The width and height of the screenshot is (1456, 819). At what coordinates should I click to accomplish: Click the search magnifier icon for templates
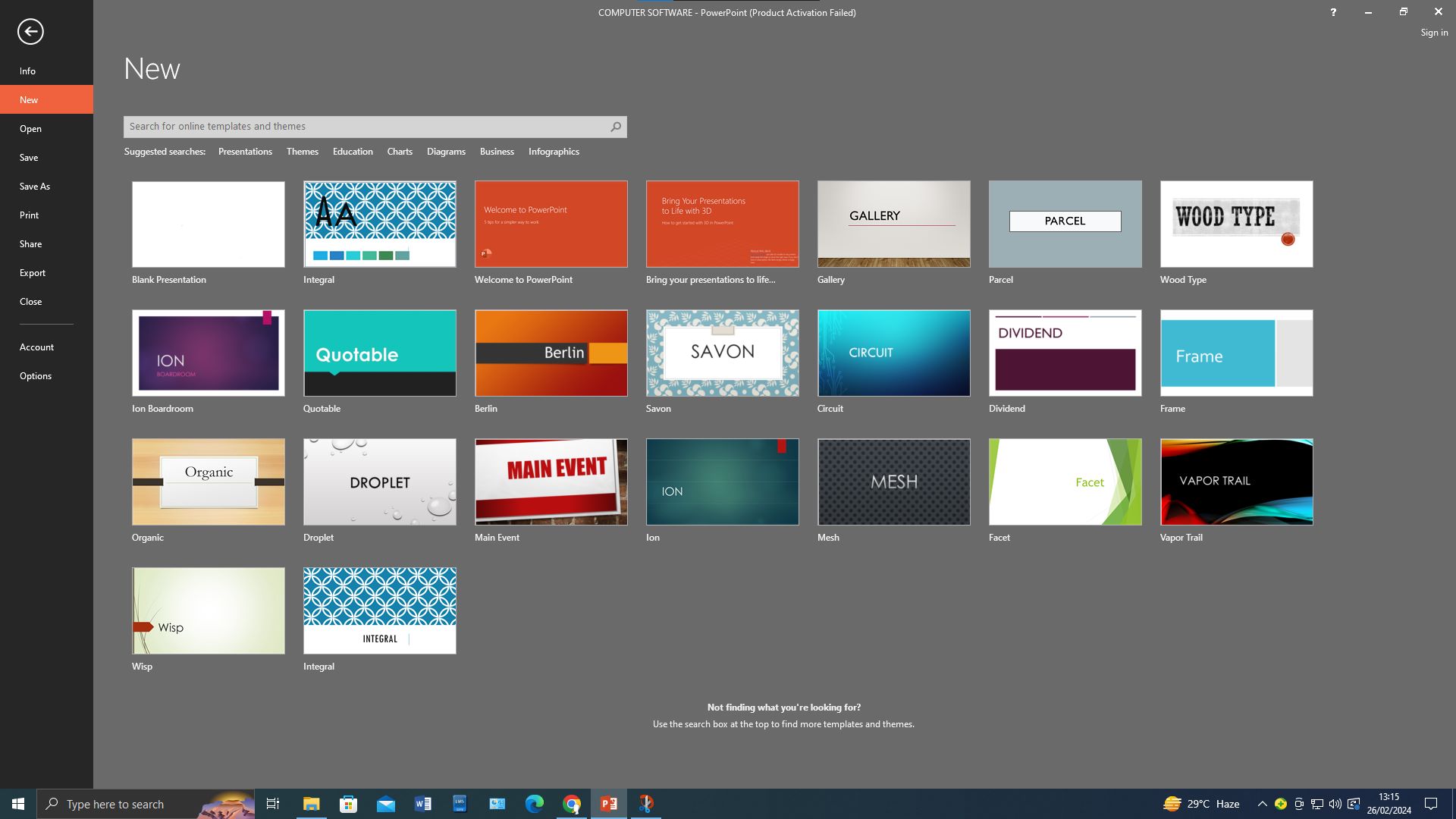[616, 127]
